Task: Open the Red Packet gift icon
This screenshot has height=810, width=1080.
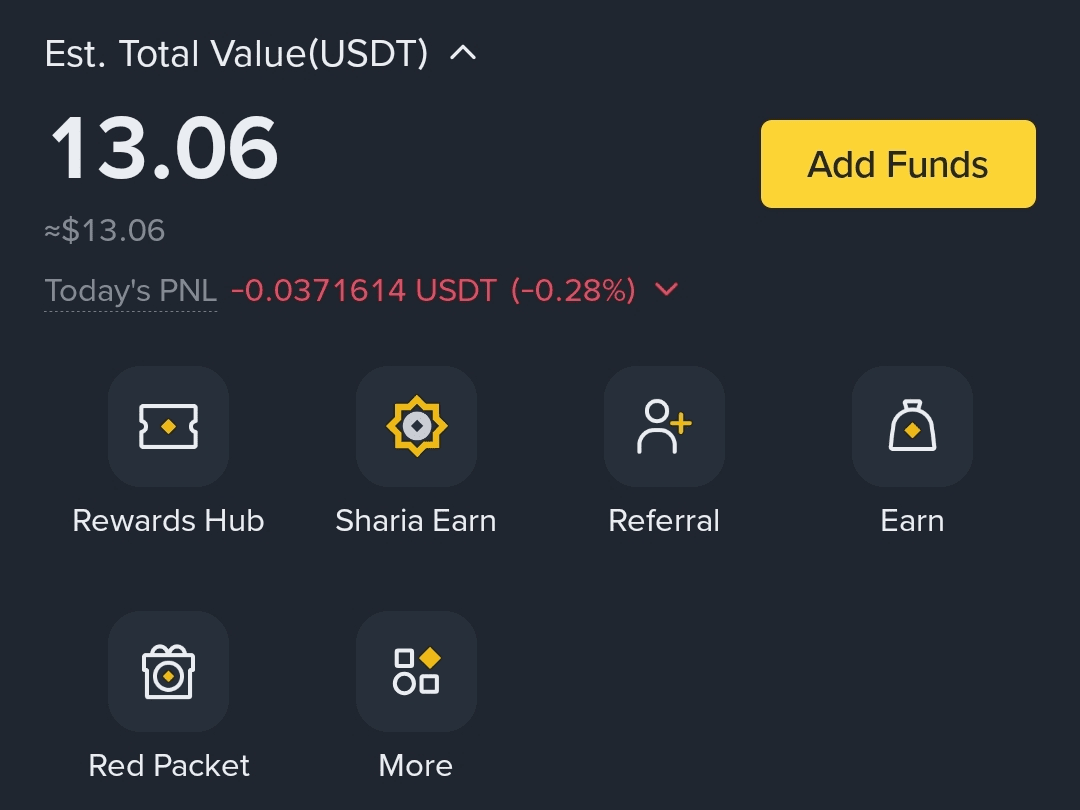Action: [x=168, y=671]
